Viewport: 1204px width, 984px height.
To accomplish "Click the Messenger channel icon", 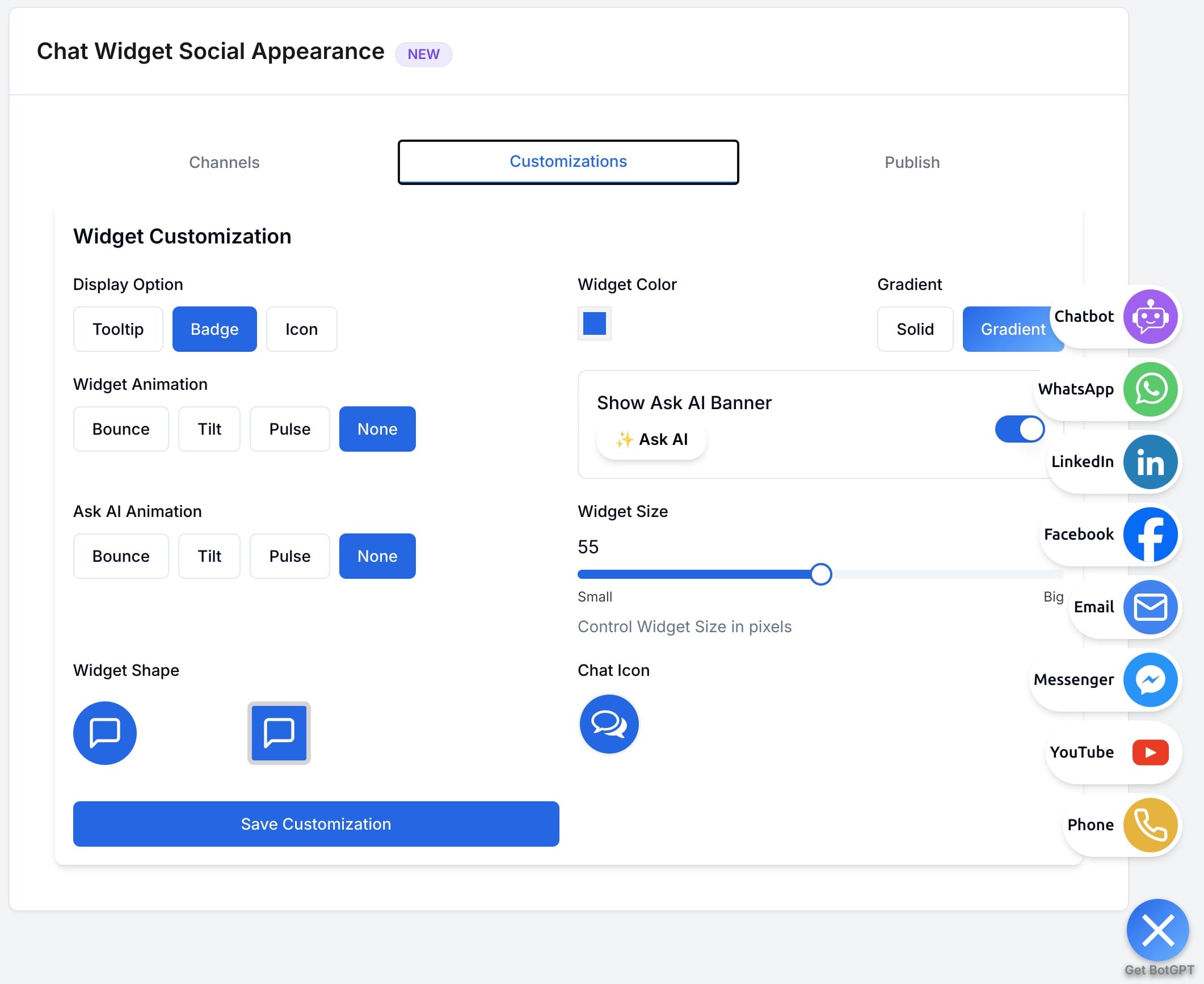I will [1151, 679].
